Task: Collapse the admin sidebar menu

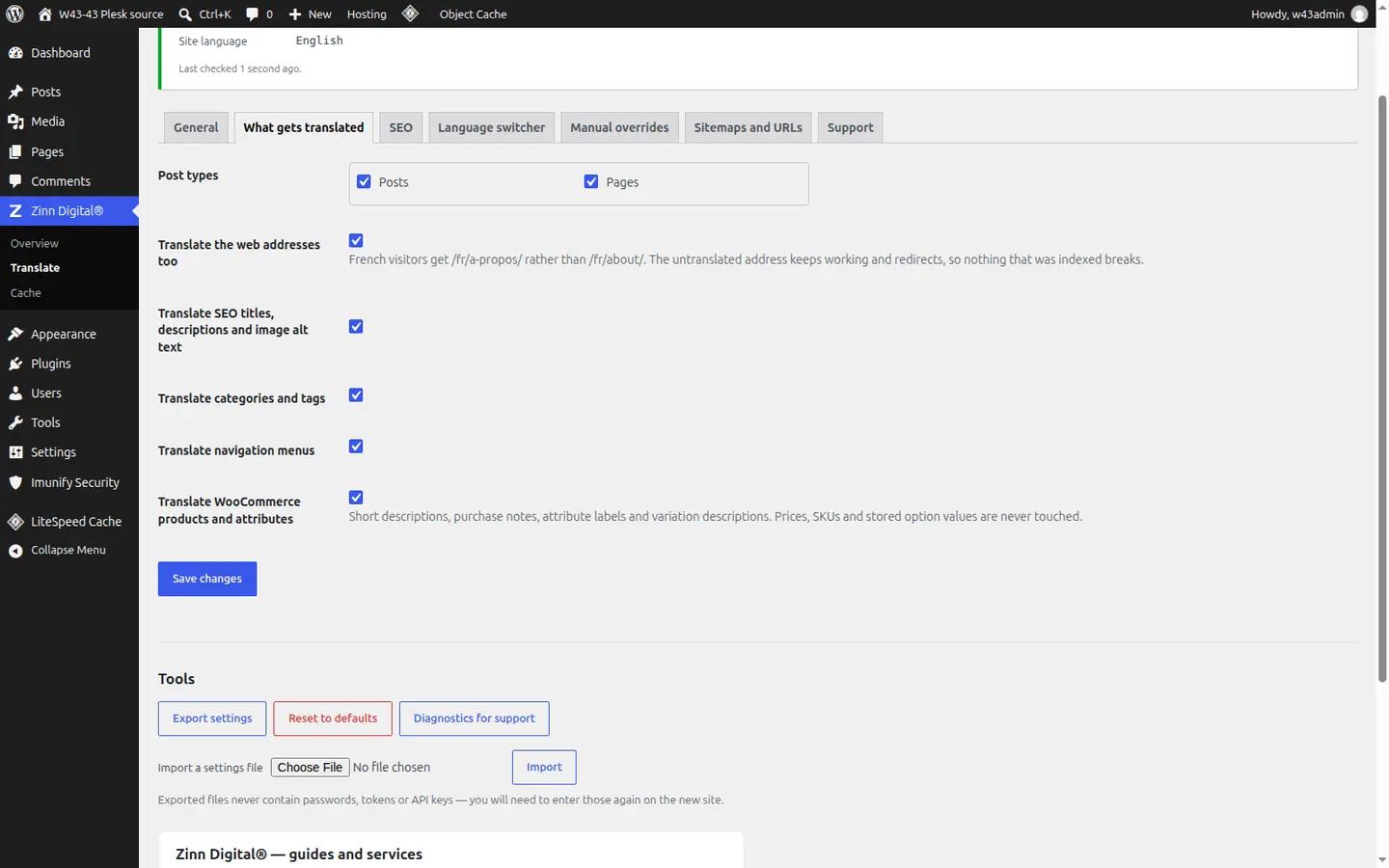Action: 69,550
